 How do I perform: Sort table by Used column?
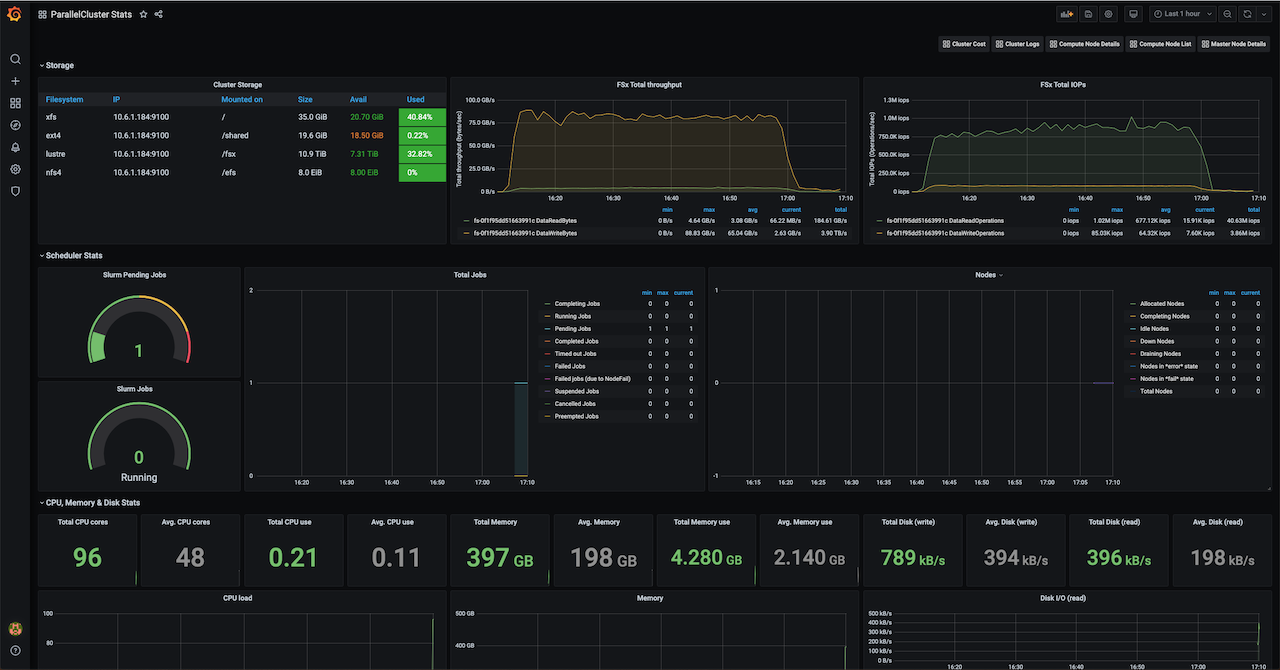(416, 99)
